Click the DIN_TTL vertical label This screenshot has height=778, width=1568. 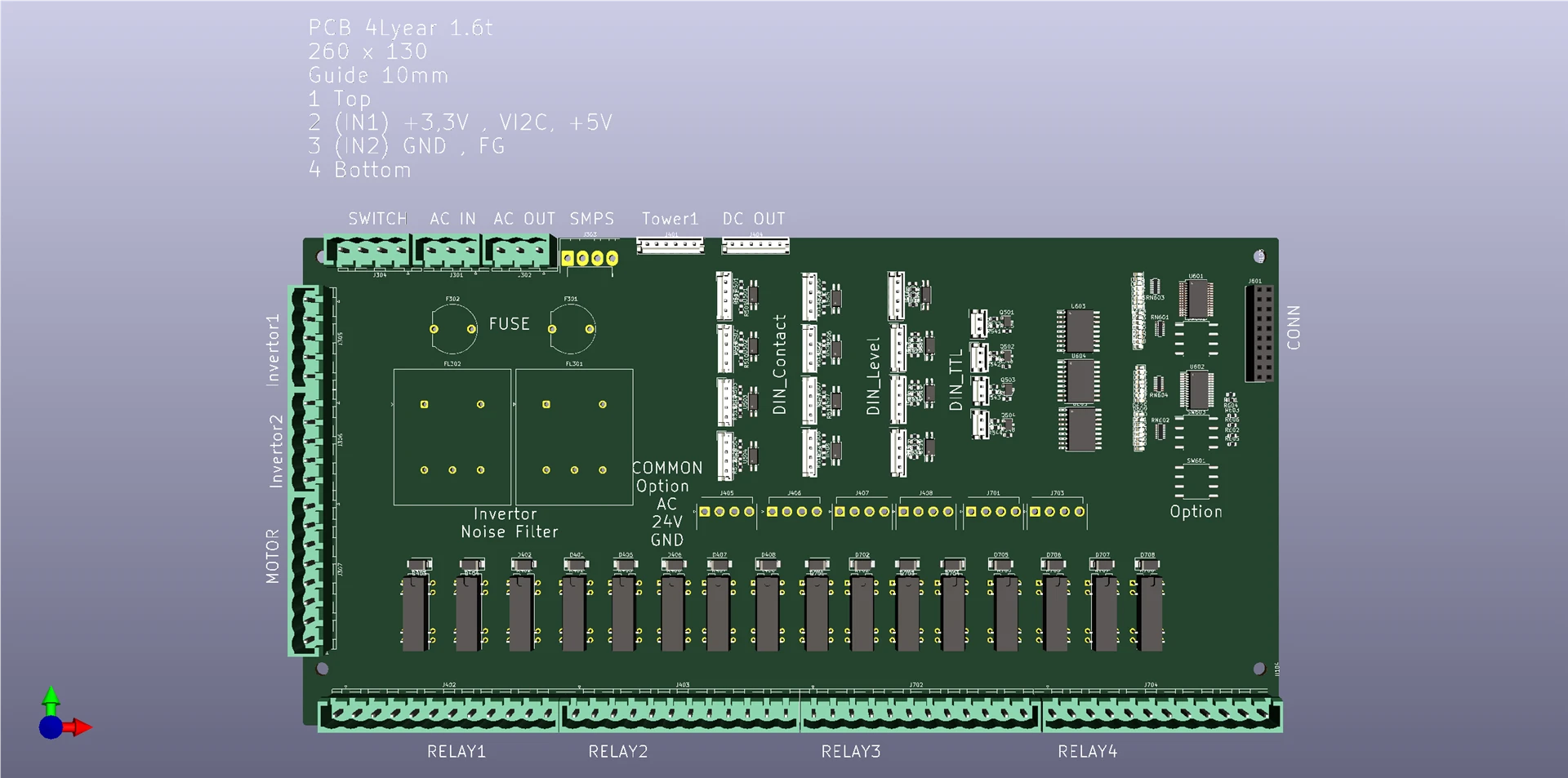pos(956,380)
